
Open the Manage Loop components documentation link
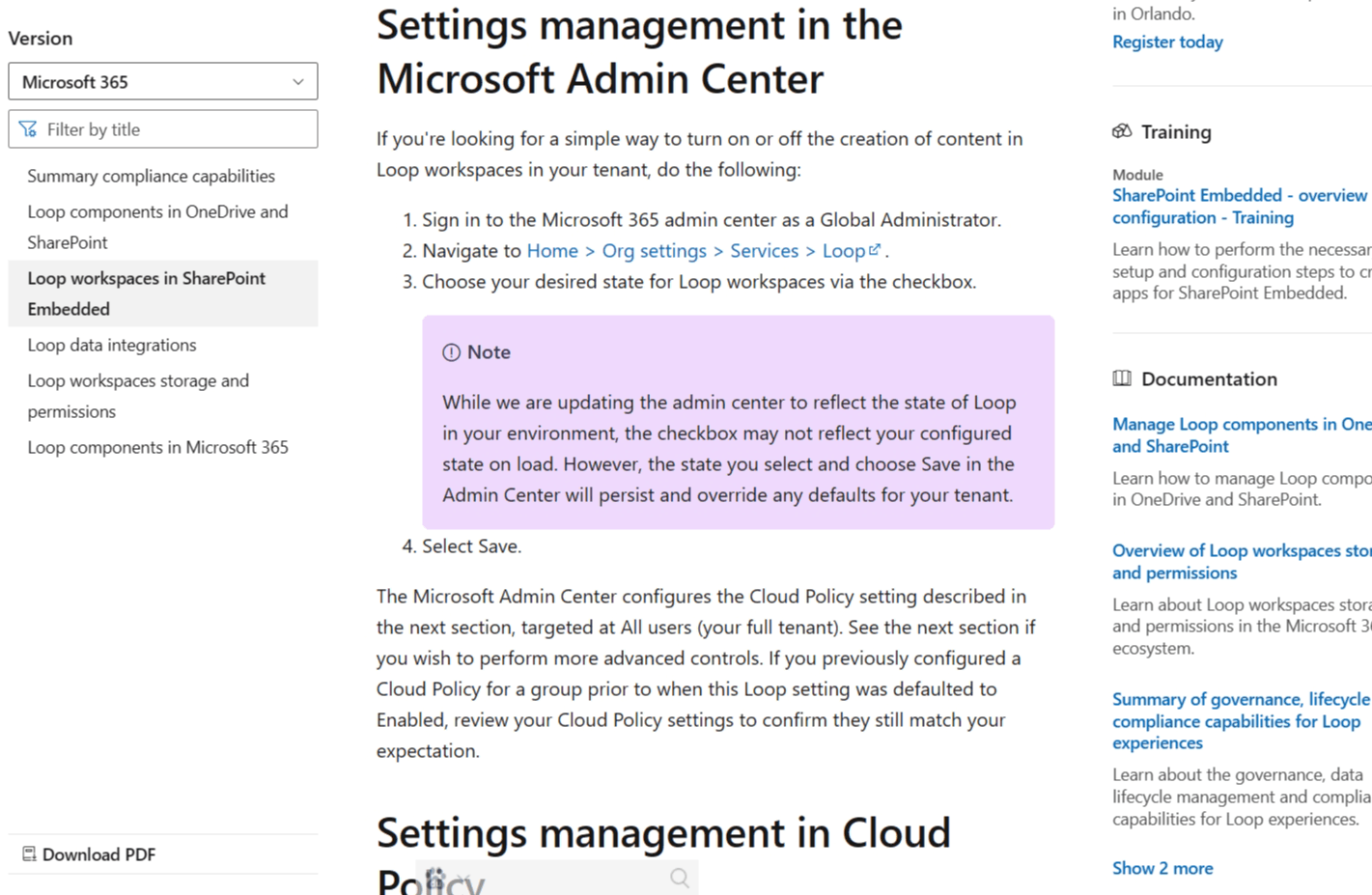point(1242,435)
